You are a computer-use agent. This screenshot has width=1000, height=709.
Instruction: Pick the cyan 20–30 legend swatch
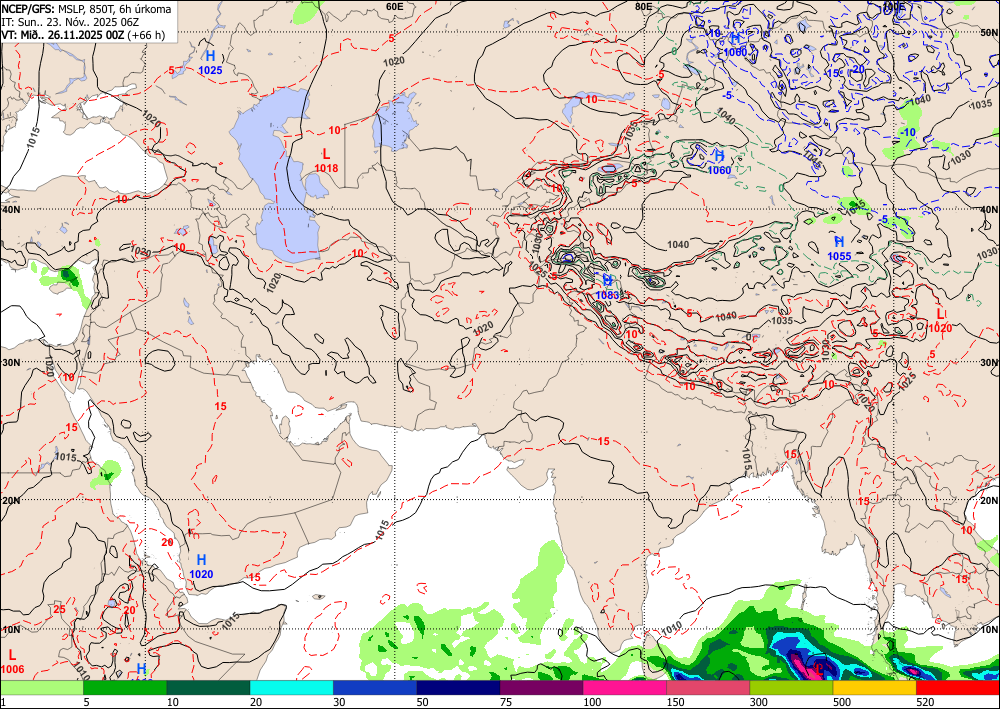[291, 687]
